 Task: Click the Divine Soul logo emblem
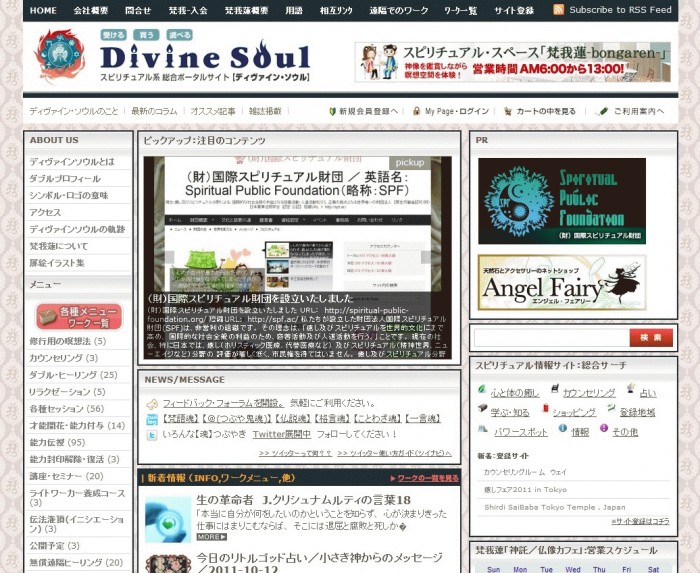60,57
